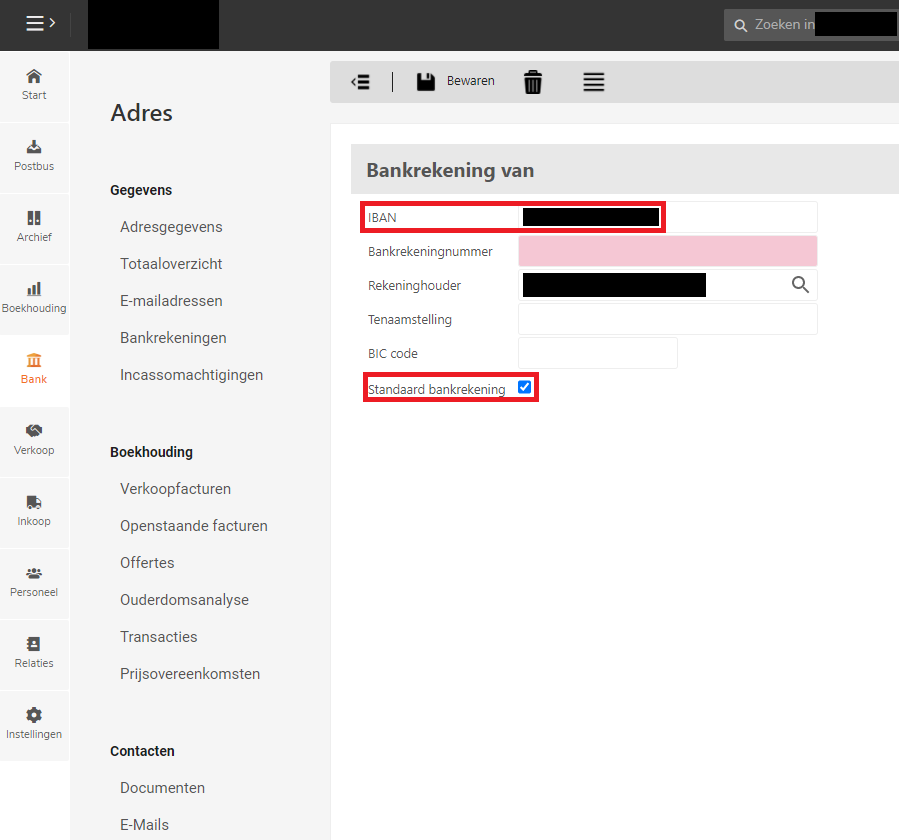Open Incassomachtigingen menu item
899x840 pixels.
pos(191,375)
